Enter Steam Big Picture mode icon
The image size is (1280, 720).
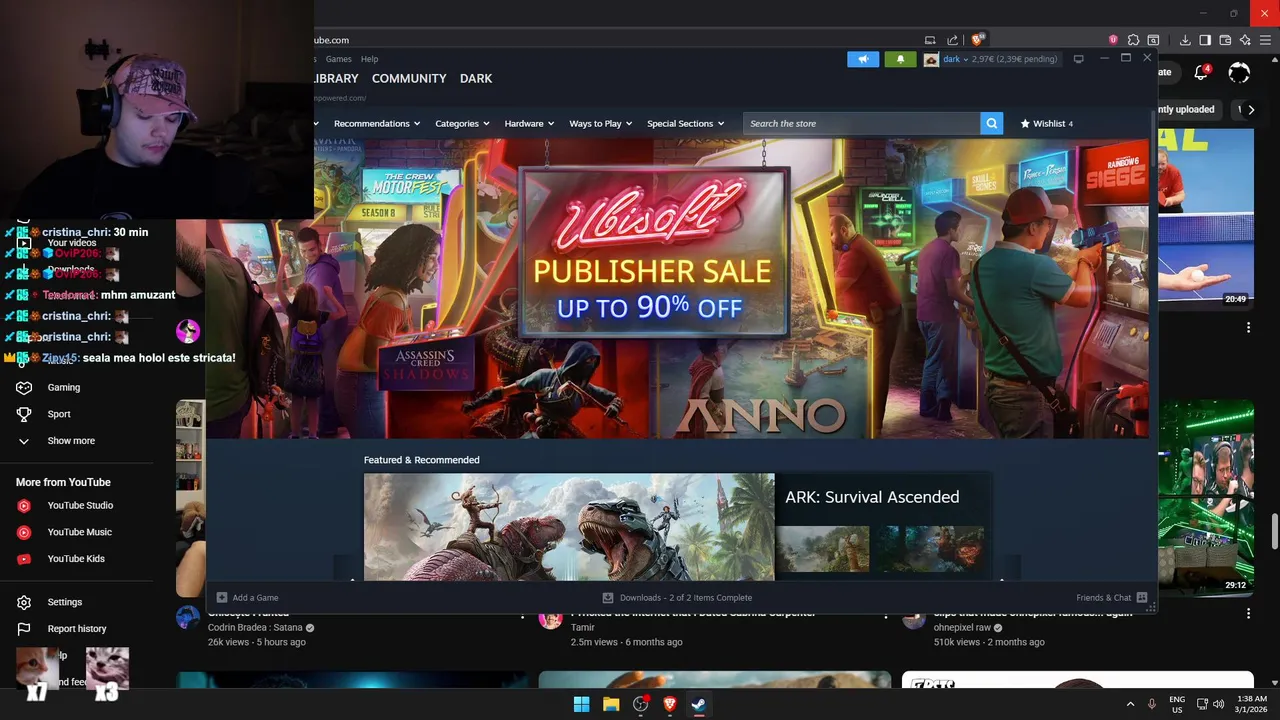point(1078,59)
